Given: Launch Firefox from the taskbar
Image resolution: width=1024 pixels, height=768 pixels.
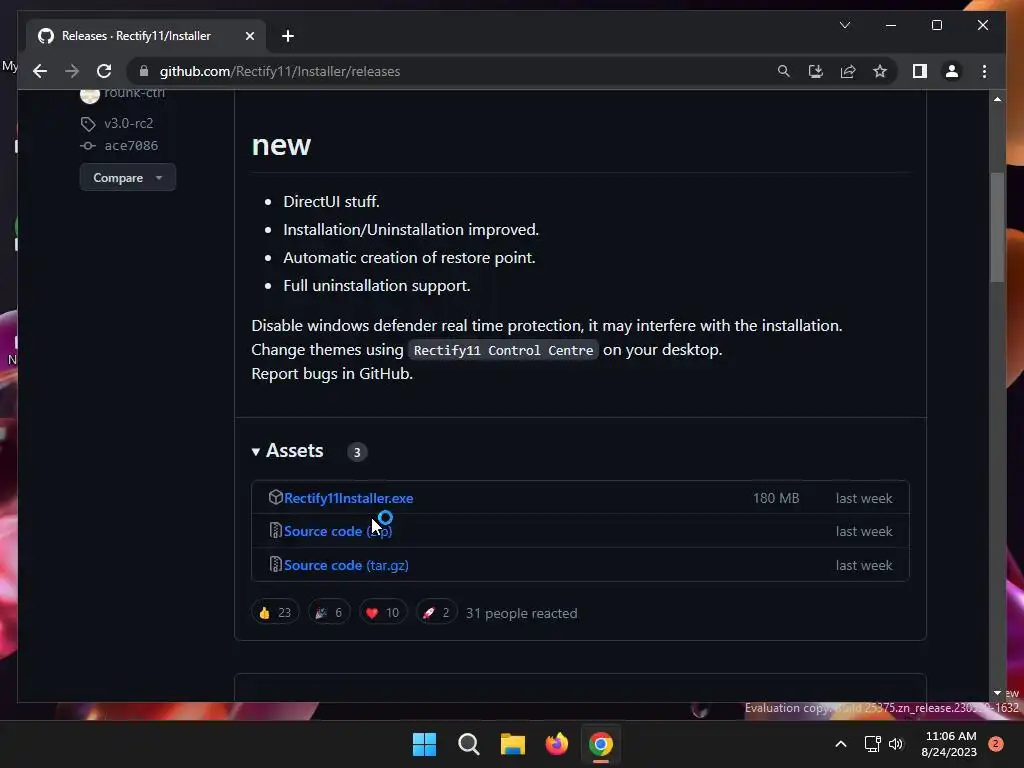Looking at the screenshot, I should (556, 744).
